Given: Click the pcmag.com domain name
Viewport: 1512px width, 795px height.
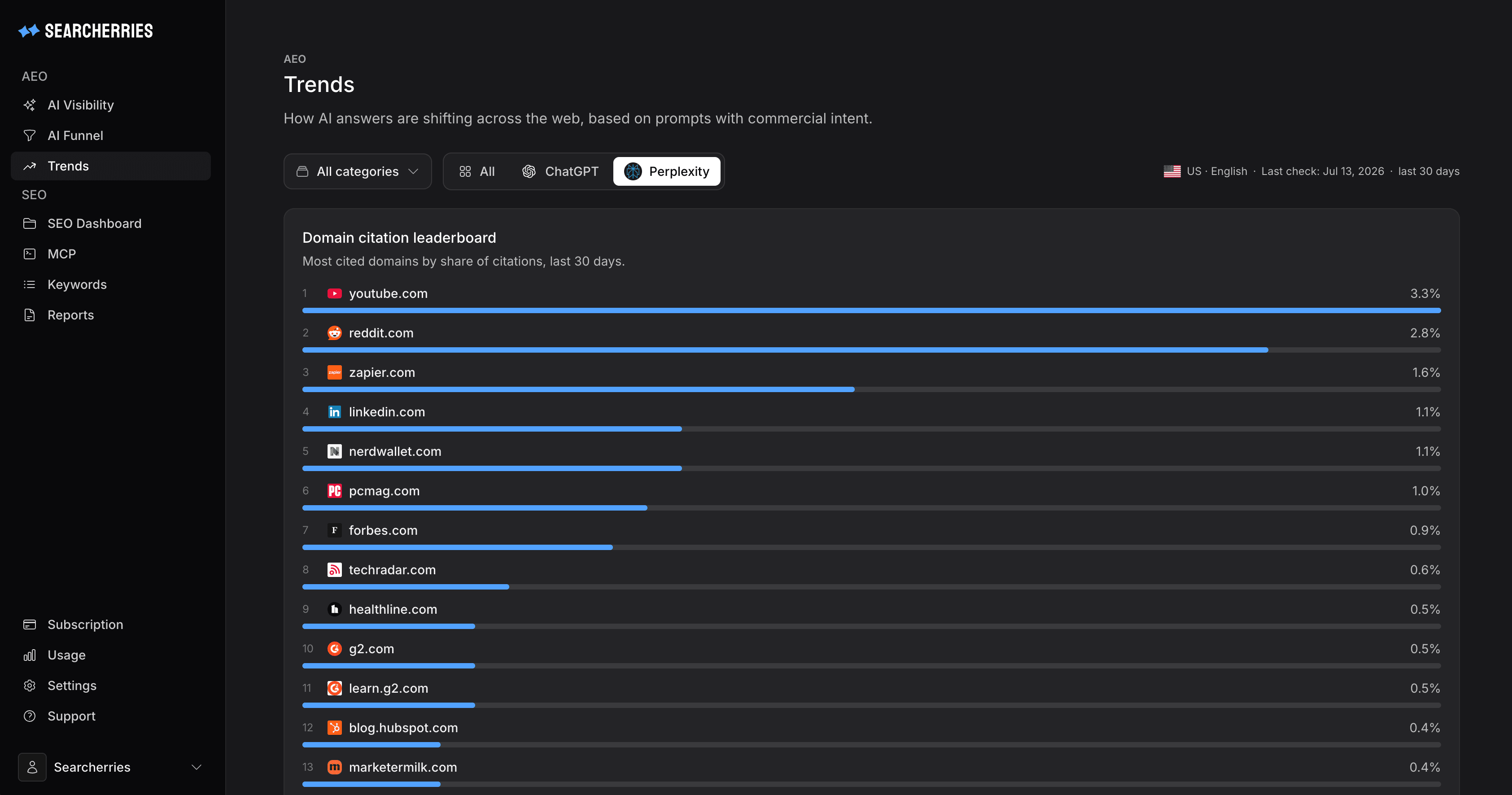Looking at the screenshot, I should (x=384, y=490).
